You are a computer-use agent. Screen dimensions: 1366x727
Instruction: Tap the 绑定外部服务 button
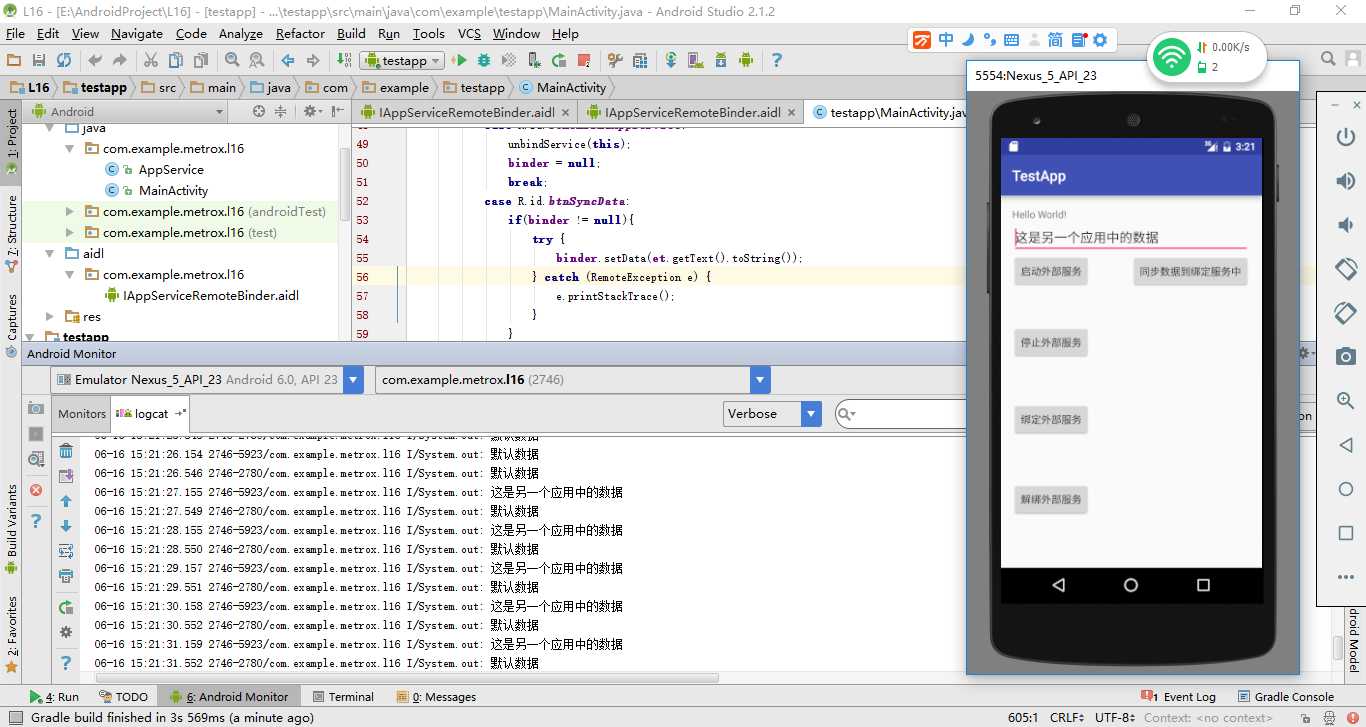click(x=1051, y=419)
